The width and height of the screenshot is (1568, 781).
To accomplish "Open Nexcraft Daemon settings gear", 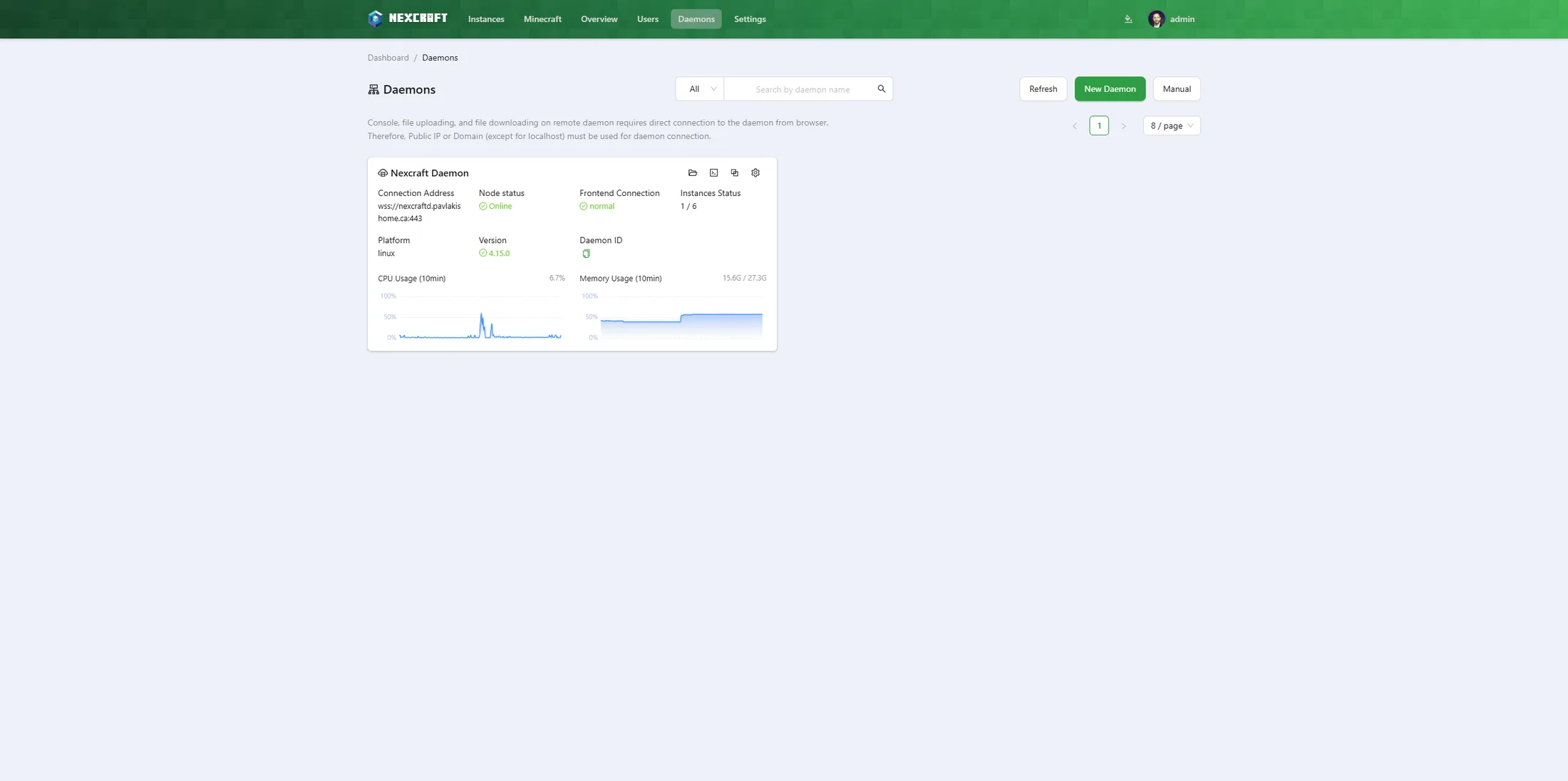I will pyautogui.click(x=755, y=173).
